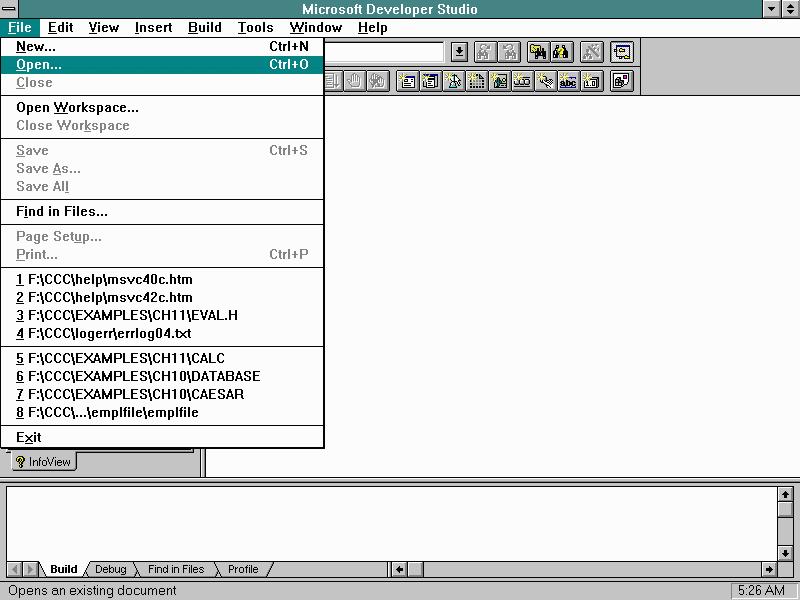Click the Find in Files binoculars toolbar icon
Screen dimensions: 800x600
point(538,52)
